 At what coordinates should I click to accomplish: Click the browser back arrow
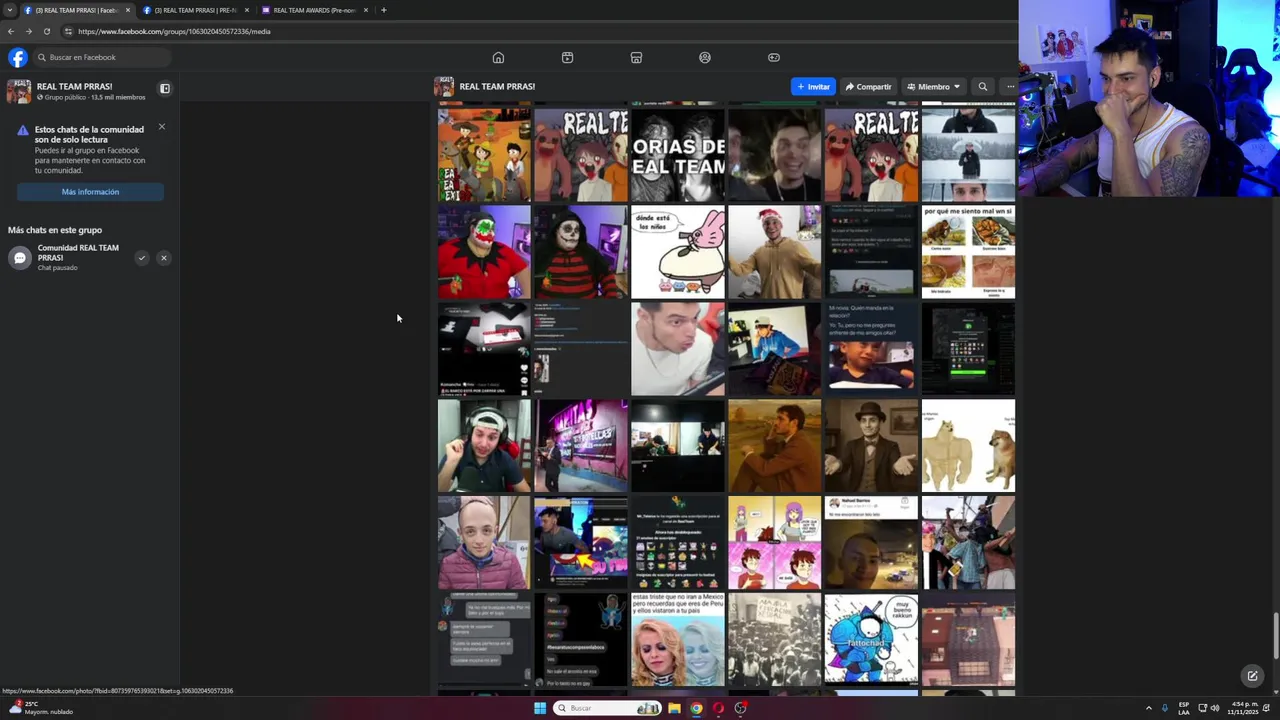tap(11, 31)
